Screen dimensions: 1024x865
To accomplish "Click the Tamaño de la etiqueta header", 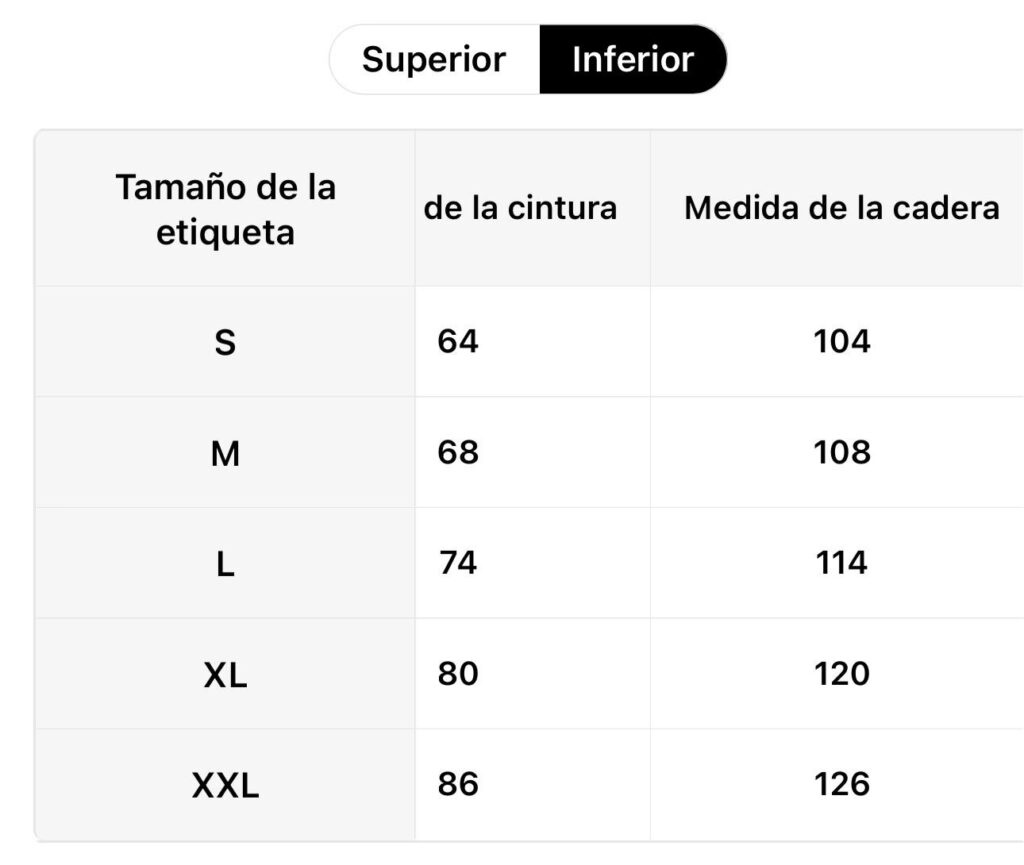I will click(225, 209).
